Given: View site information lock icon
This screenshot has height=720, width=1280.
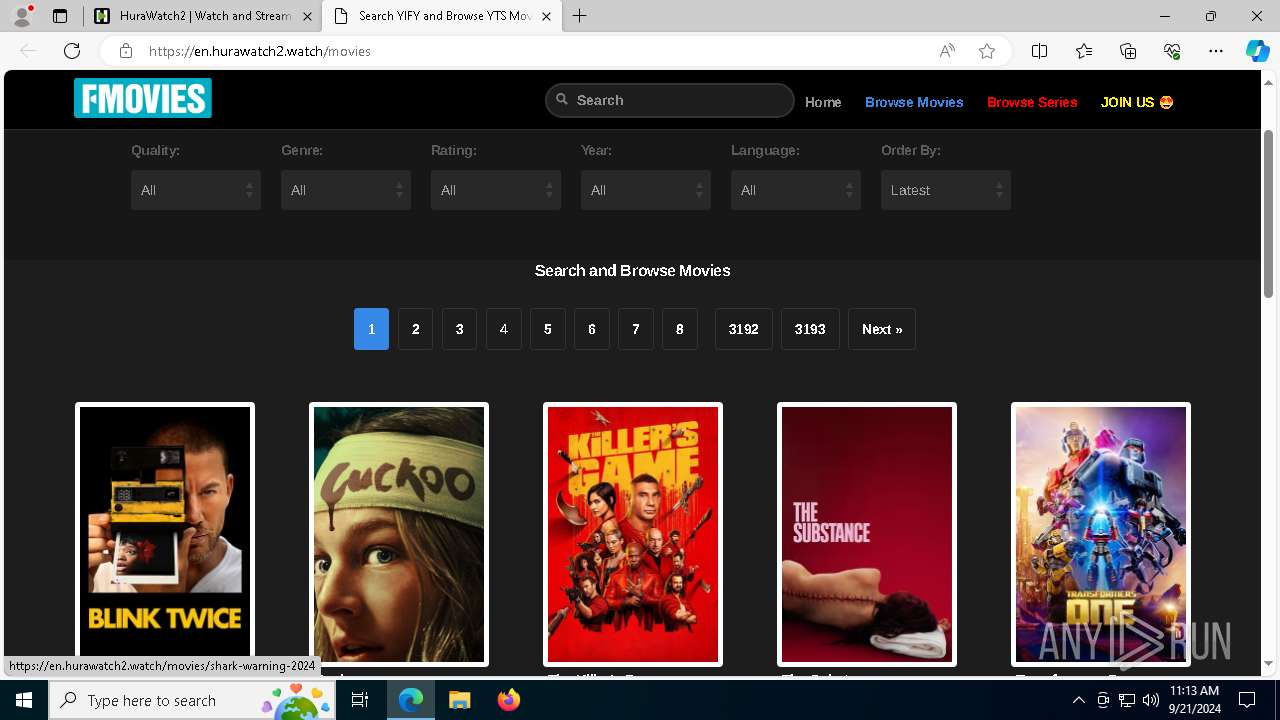Looking at the screenshot, I should 126,51.
